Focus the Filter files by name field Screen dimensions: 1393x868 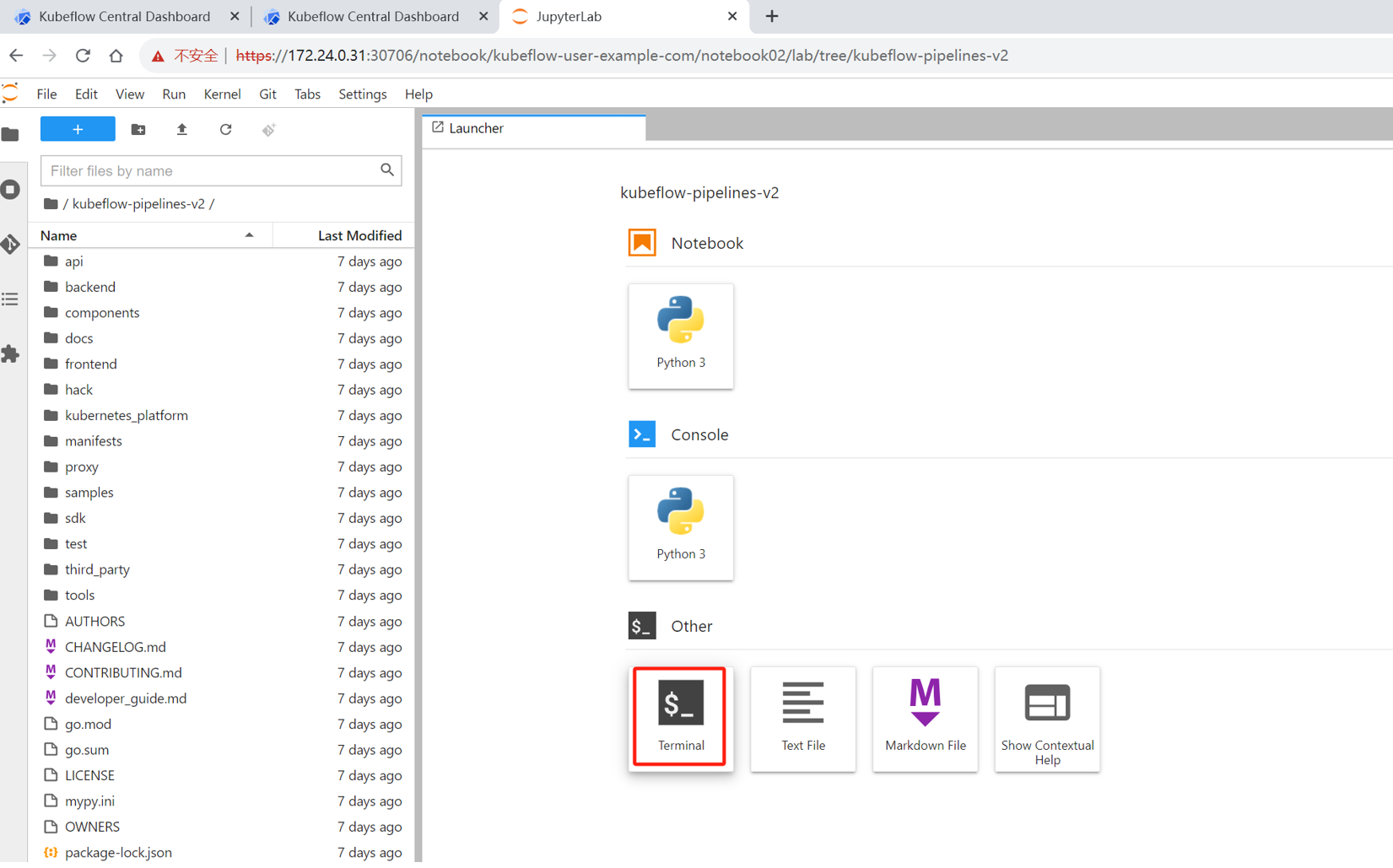click(221, 170)
